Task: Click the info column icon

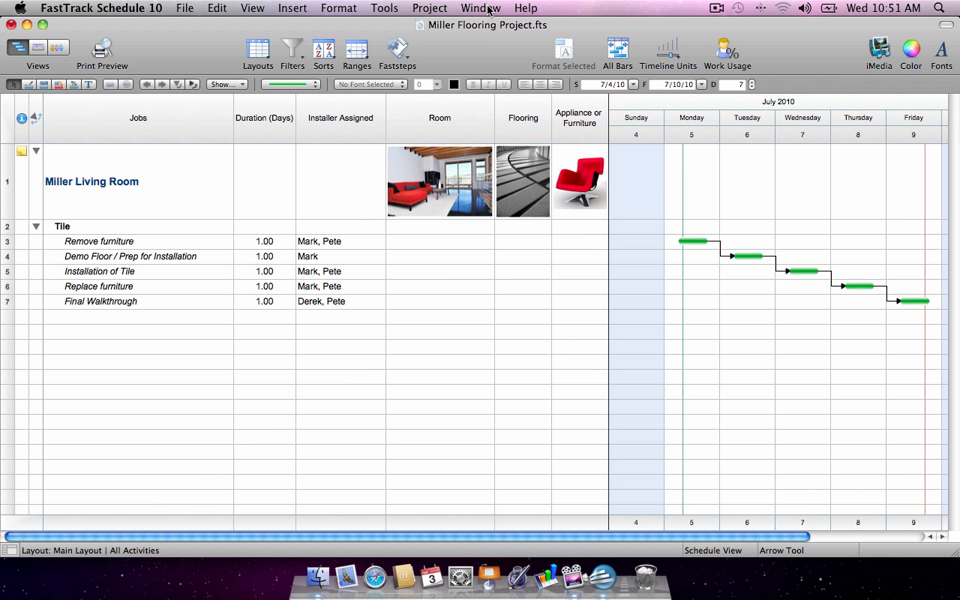Action: (x=21, y=118)
